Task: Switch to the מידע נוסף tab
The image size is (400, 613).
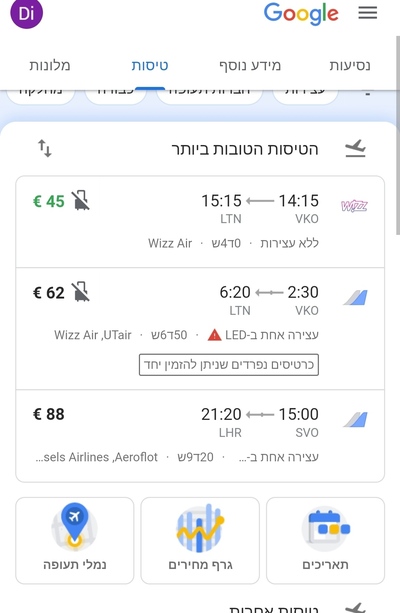Action: point(250,65)
